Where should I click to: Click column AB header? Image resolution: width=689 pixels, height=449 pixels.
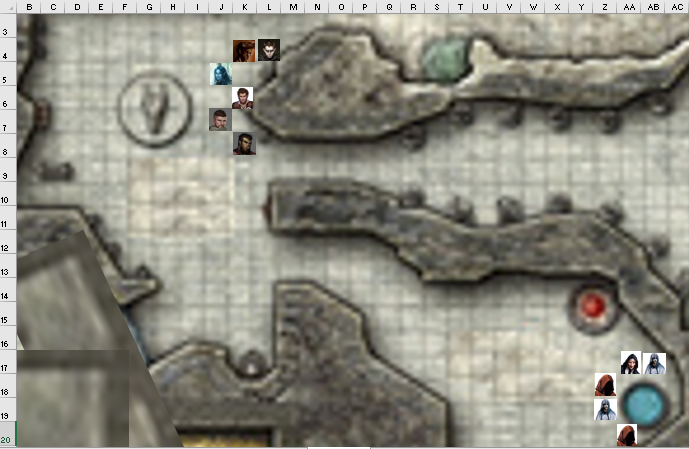(x=653, y=7)
